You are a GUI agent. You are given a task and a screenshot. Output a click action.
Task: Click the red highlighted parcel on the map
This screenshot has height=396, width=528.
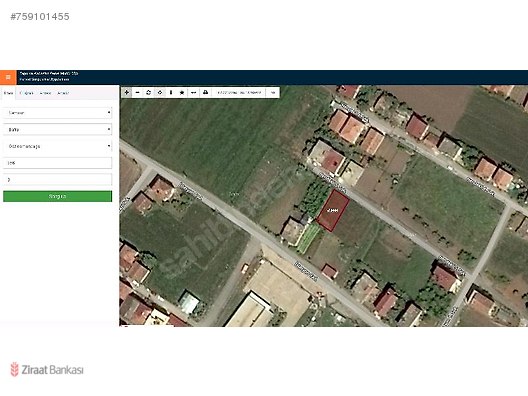[x=333, y=211]
